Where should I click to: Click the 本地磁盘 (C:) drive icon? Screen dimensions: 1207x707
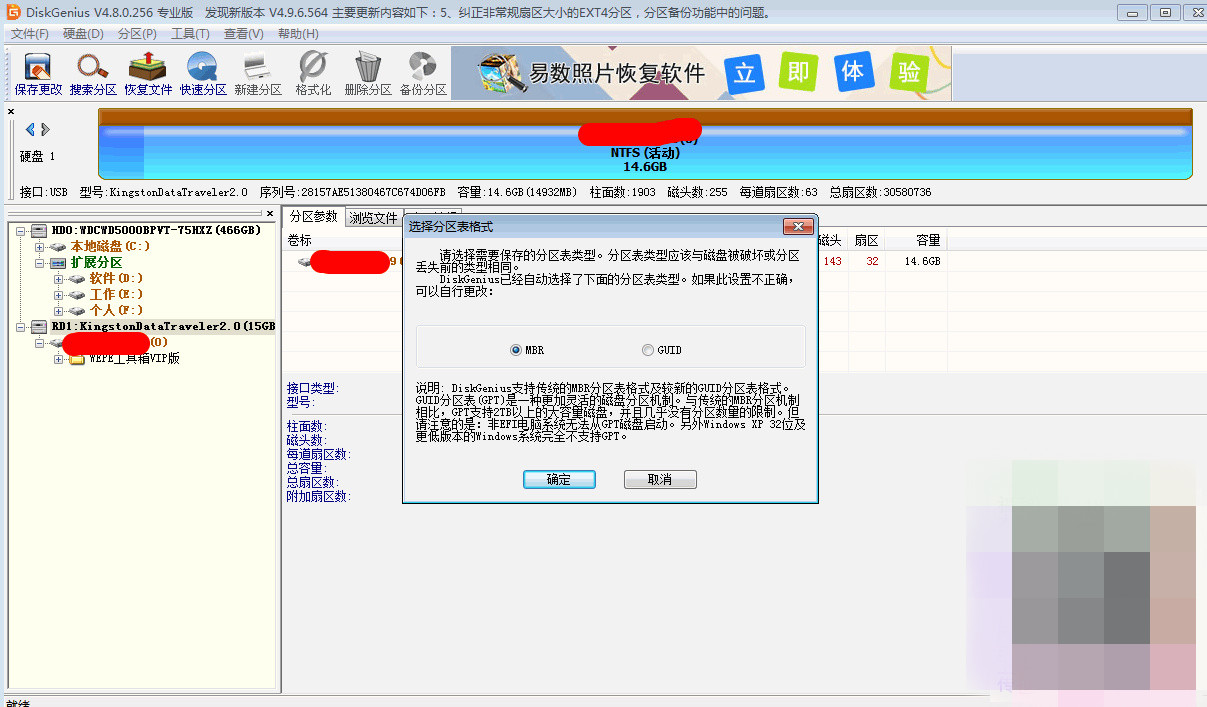(x=59, y=246)
